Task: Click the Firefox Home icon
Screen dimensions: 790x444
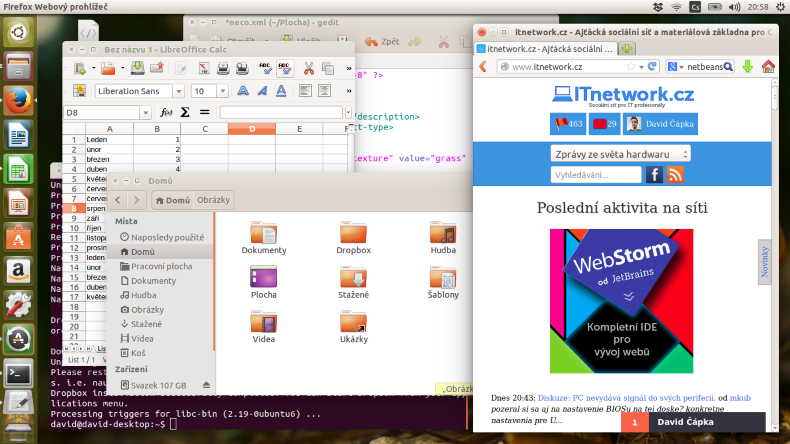Action: pyautogui.click(x=768, y=66)
